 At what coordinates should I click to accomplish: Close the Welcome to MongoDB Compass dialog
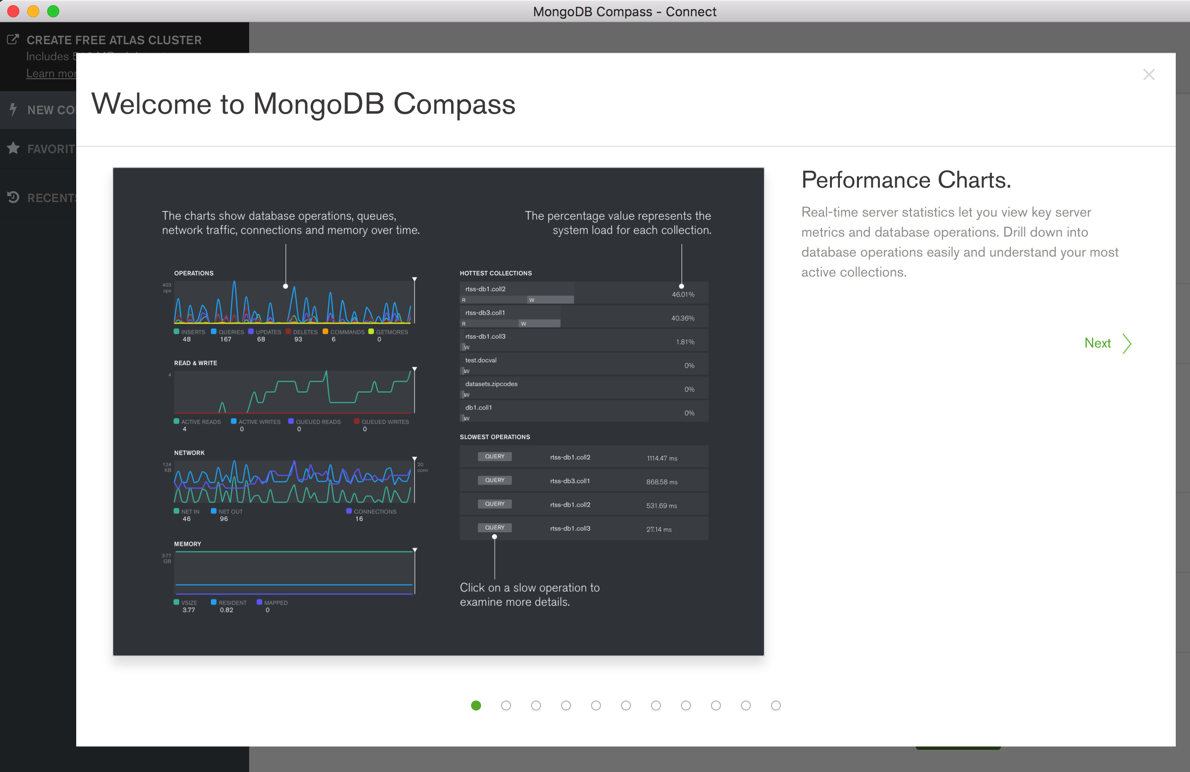[1148, 74]
